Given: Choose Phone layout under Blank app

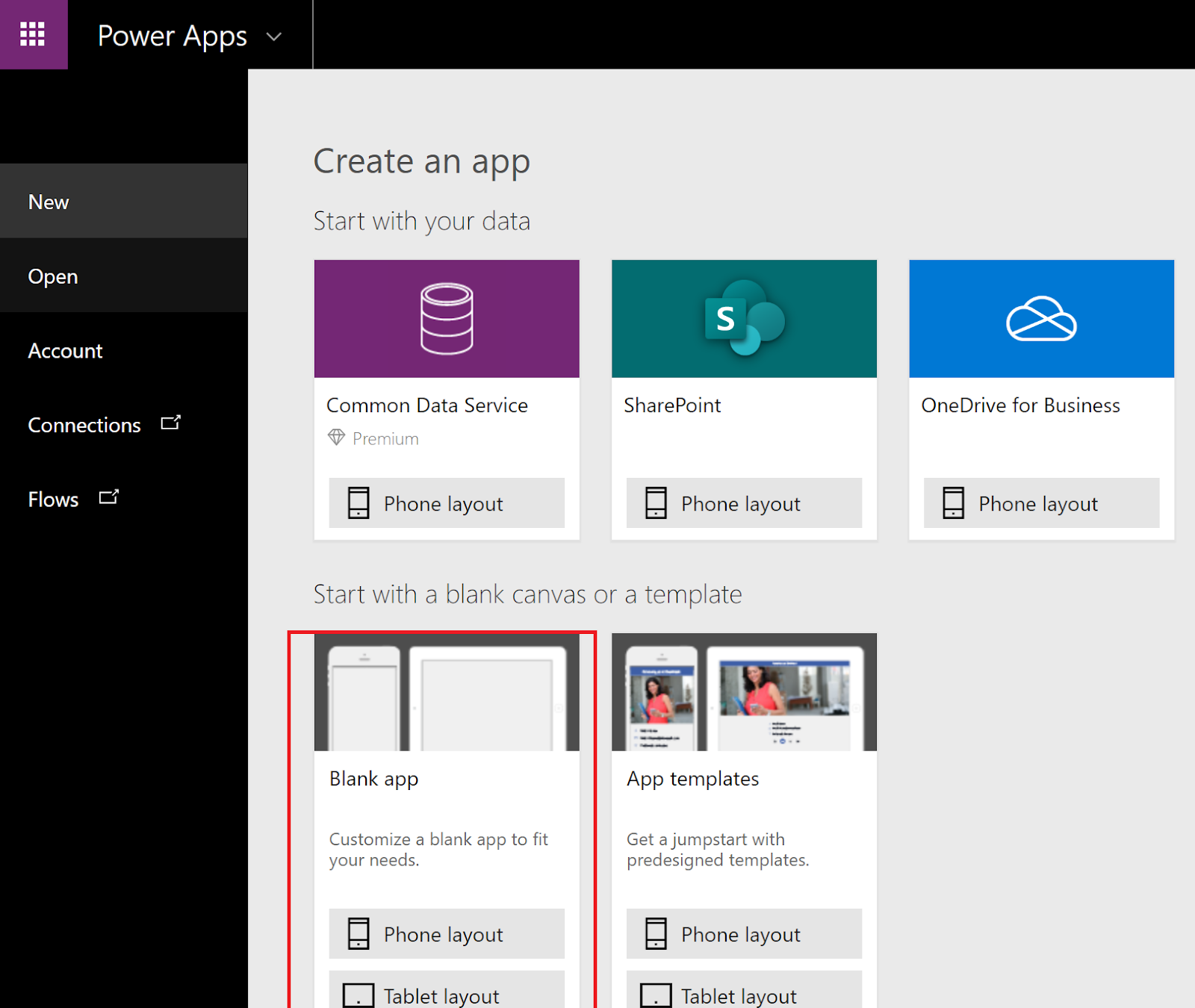Looking at the screenshot, I should [x=446, y=933].
